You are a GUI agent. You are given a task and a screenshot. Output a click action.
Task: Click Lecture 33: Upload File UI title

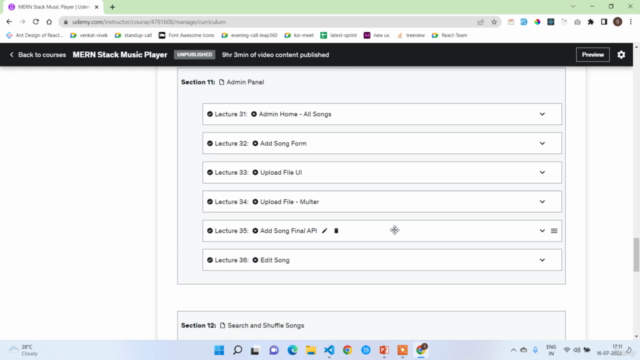point(258,172)
